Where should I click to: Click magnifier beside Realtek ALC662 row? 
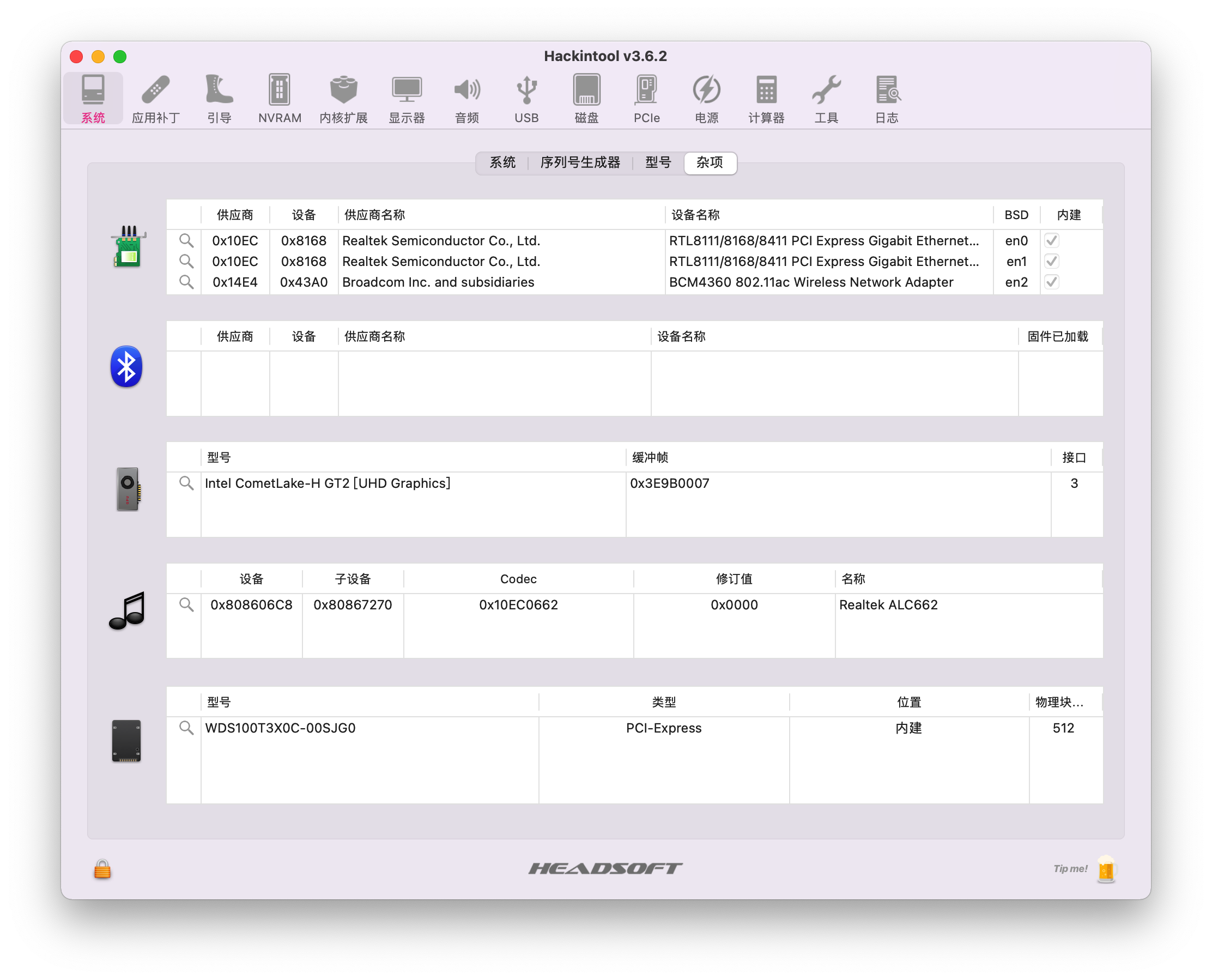[186, 604]
